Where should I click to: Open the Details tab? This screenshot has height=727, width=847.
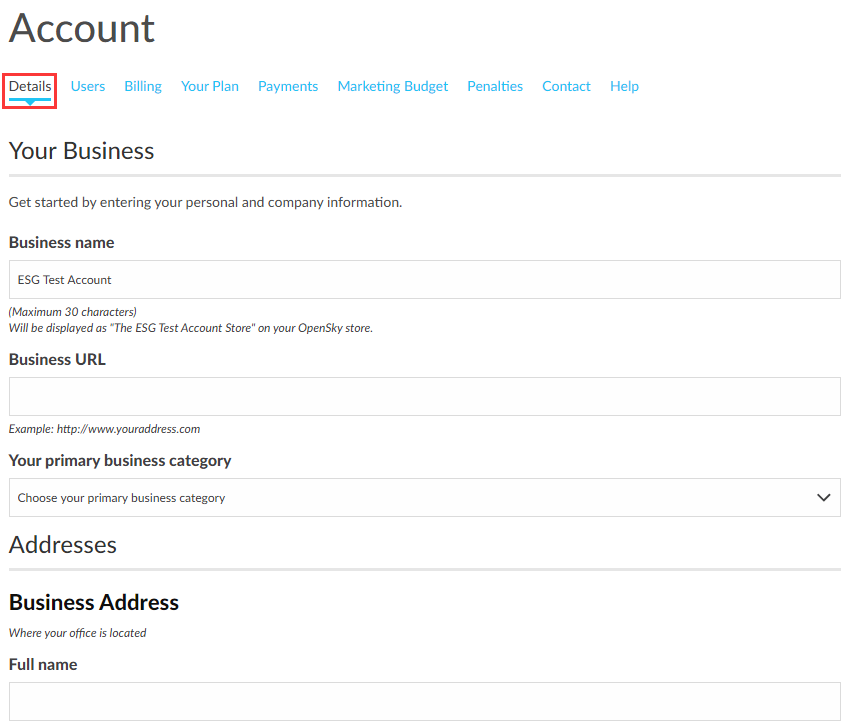pyautogui.click(x=30, y=87)
